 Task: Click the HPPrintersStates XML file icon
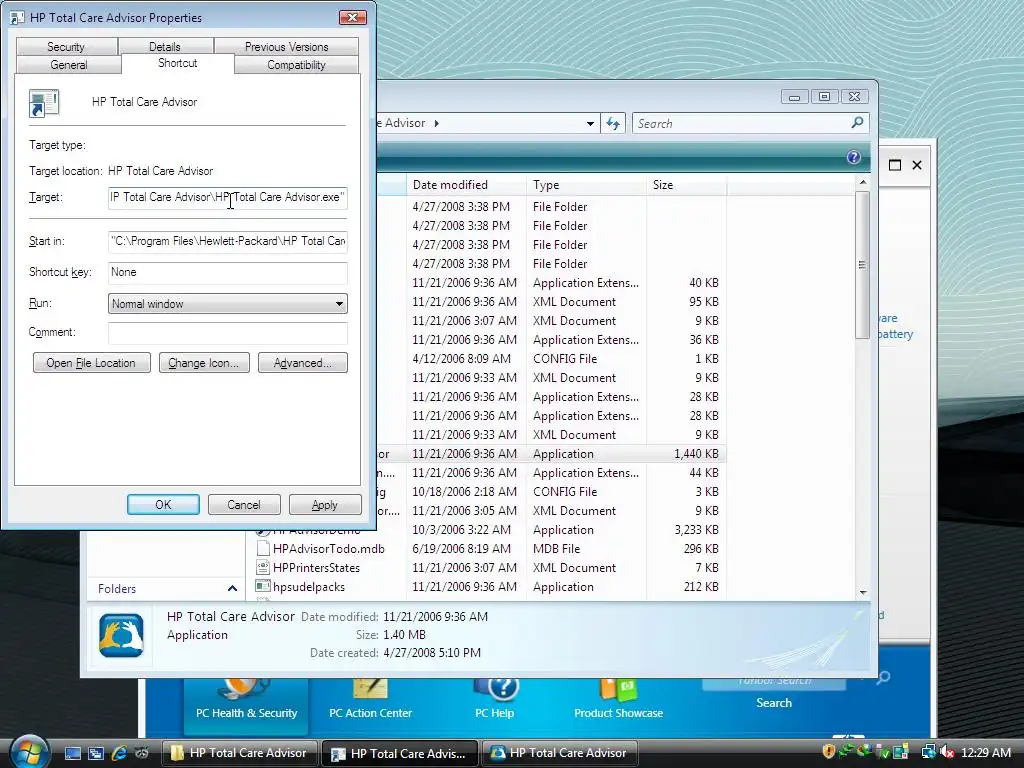pos(263,568)
